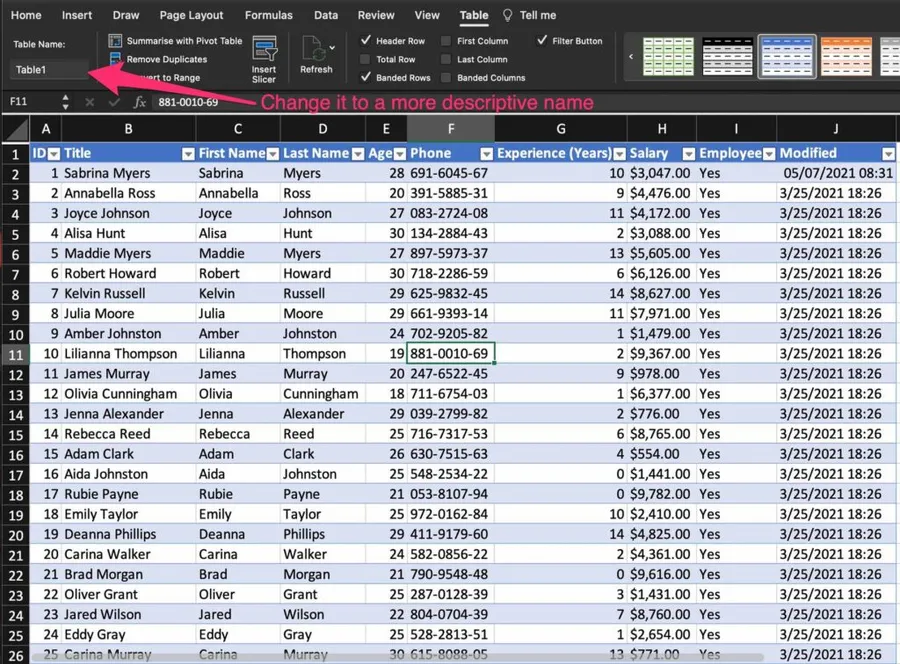Click the Remove Duplicates icon
900x664 pixels.
[x=116, y=59]
